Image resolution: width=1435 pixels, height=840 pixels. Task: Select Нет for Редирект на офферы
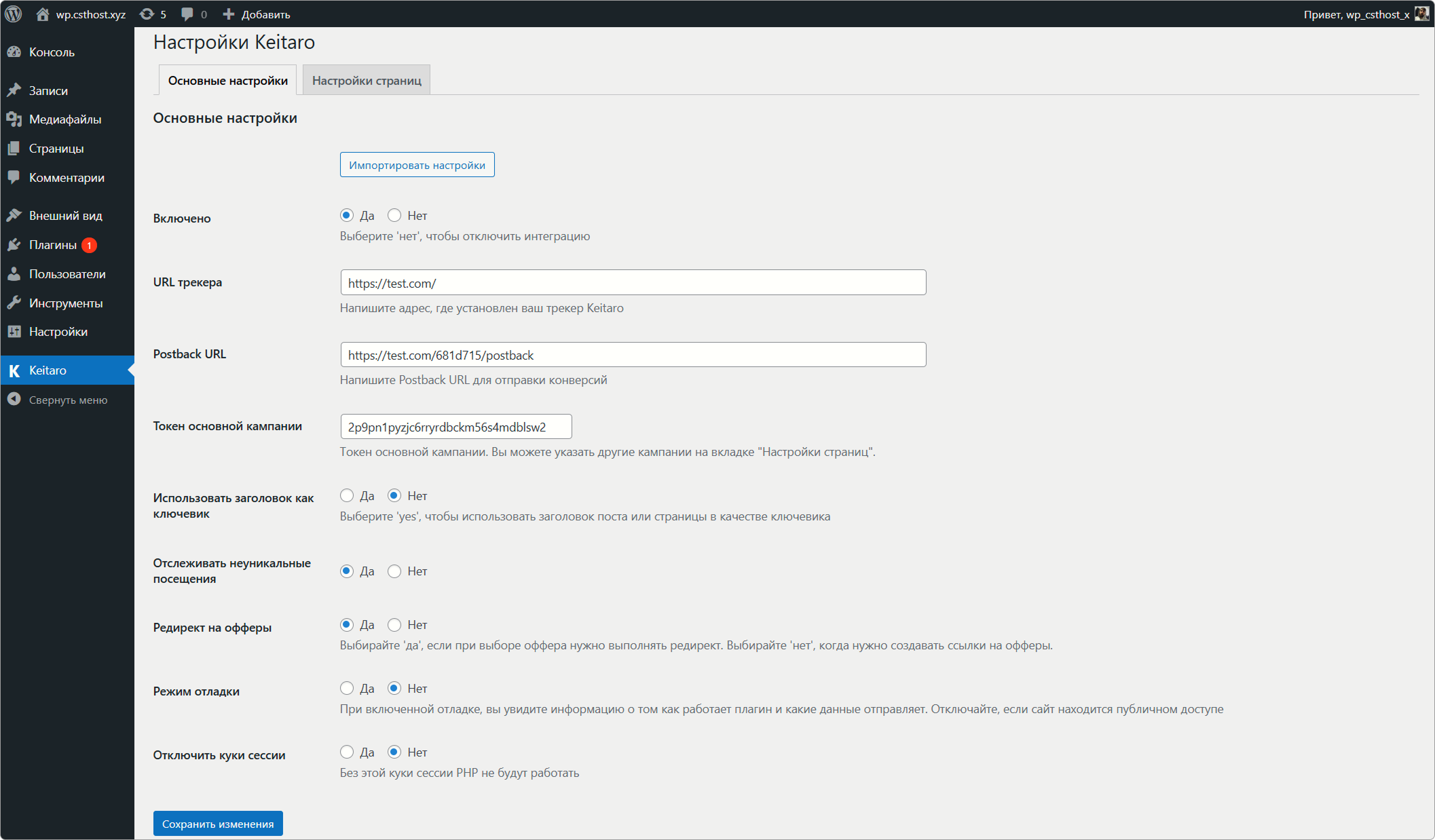tap(394, 625)
